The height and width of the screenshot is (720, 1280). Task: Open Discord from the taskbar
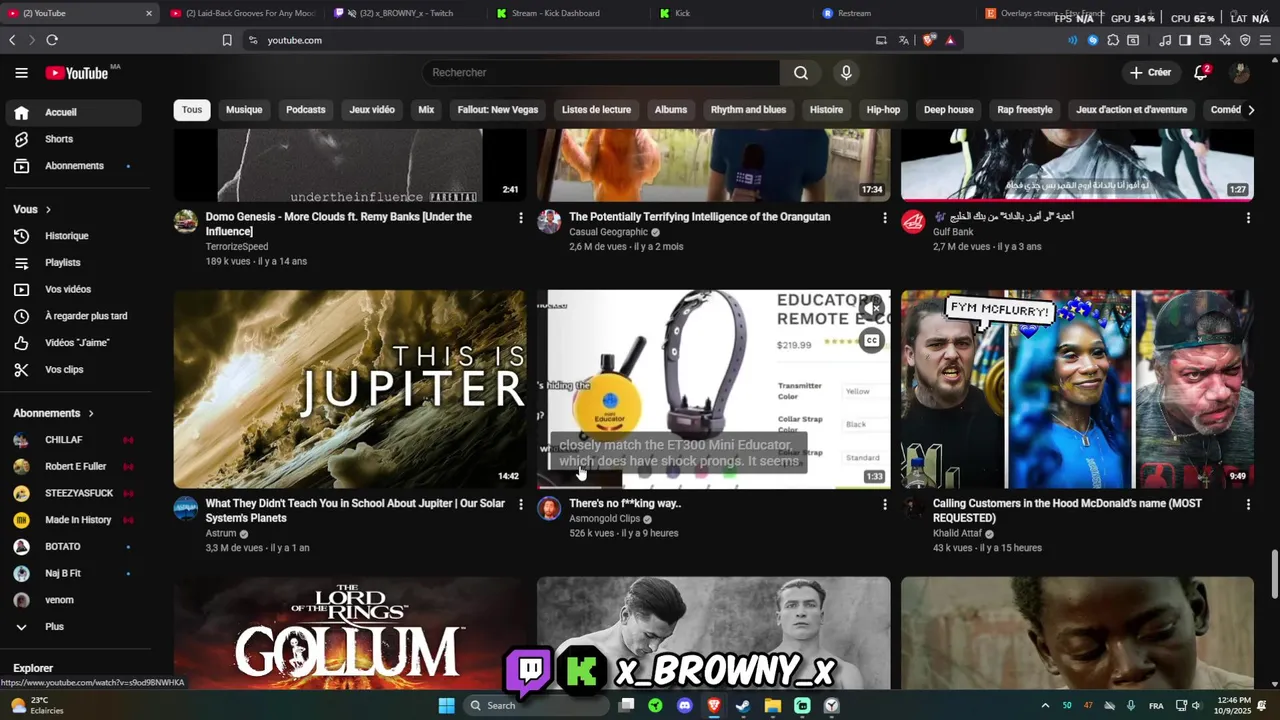click(684, 705)
